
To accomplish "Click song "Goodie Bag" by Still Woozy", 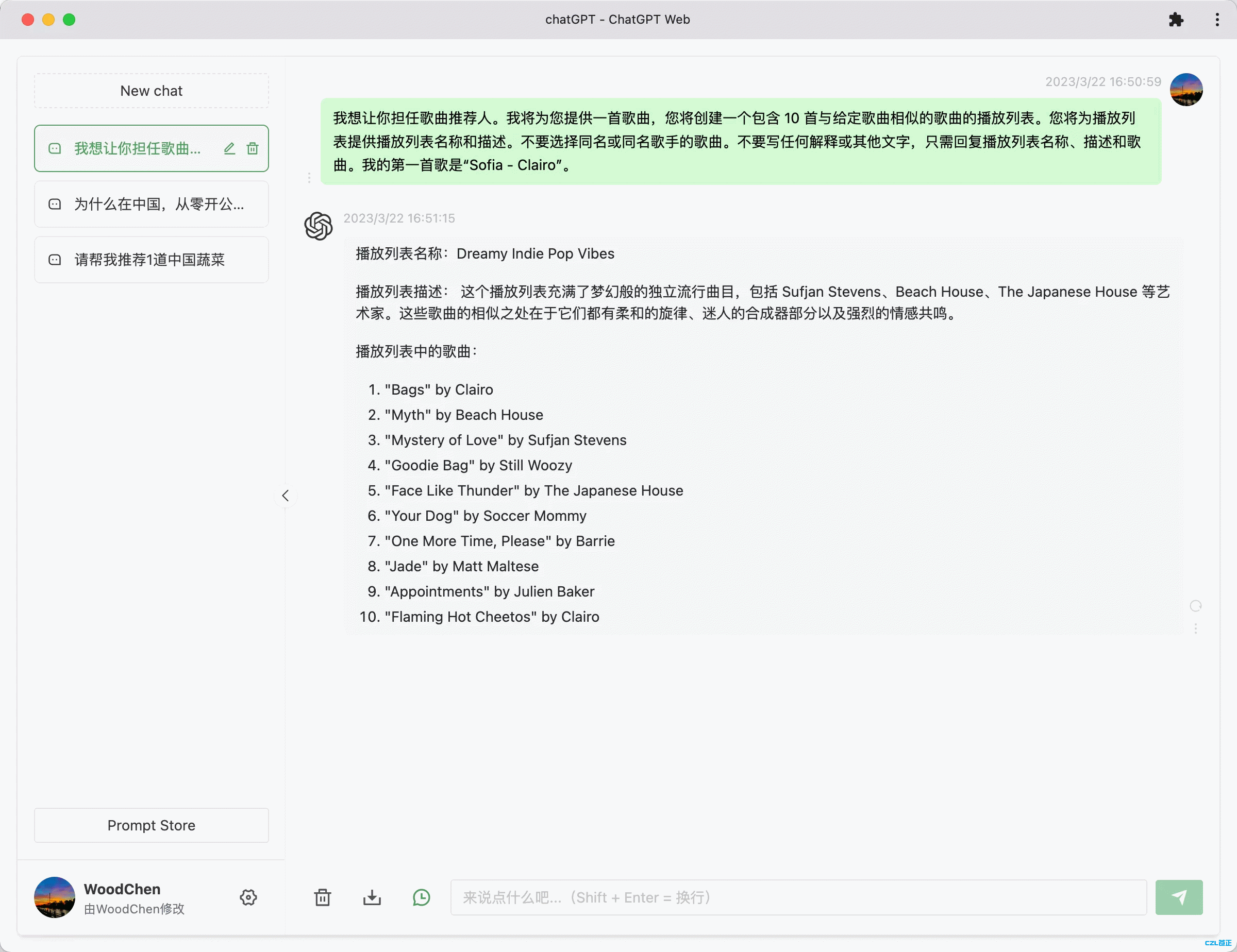I will (479, 465).
